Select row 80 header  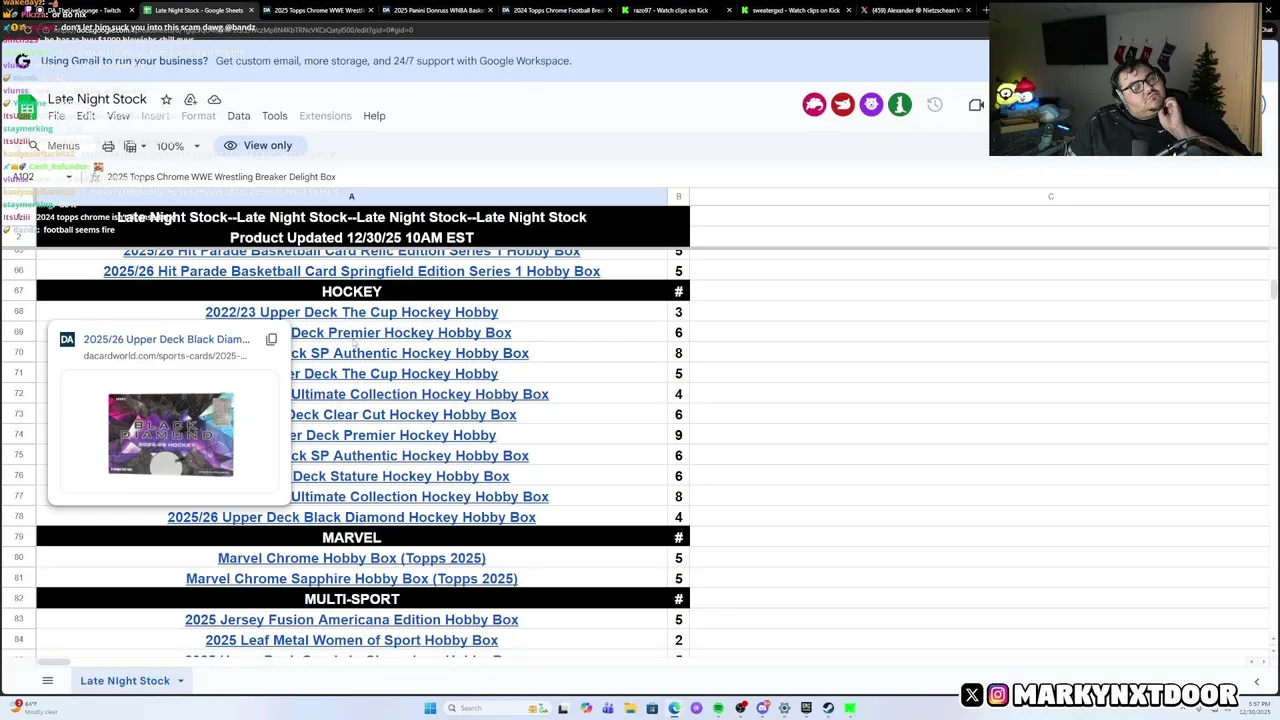point(18,558)
